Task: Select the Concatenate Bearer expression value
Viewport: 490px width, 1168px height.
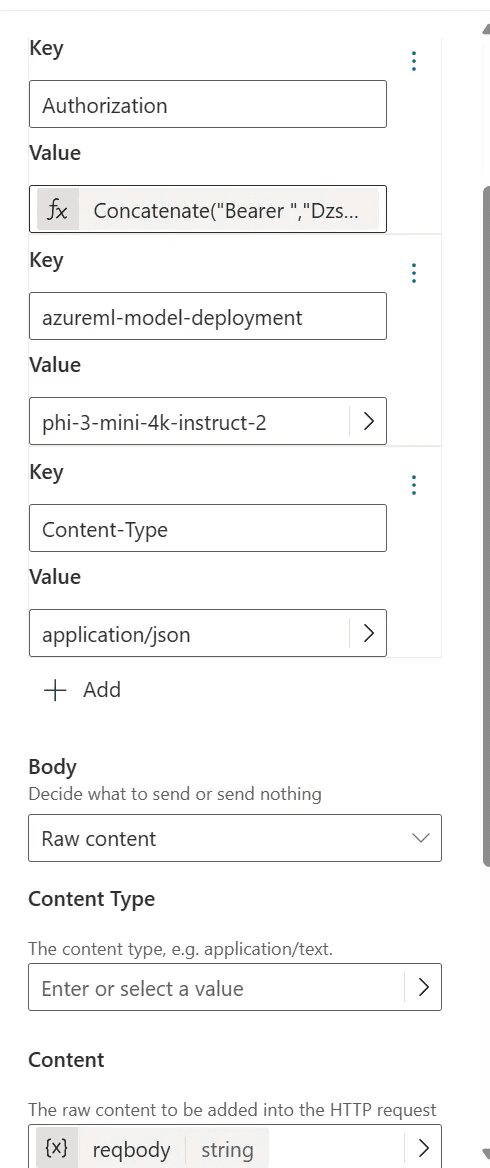Action: point(208,209)
